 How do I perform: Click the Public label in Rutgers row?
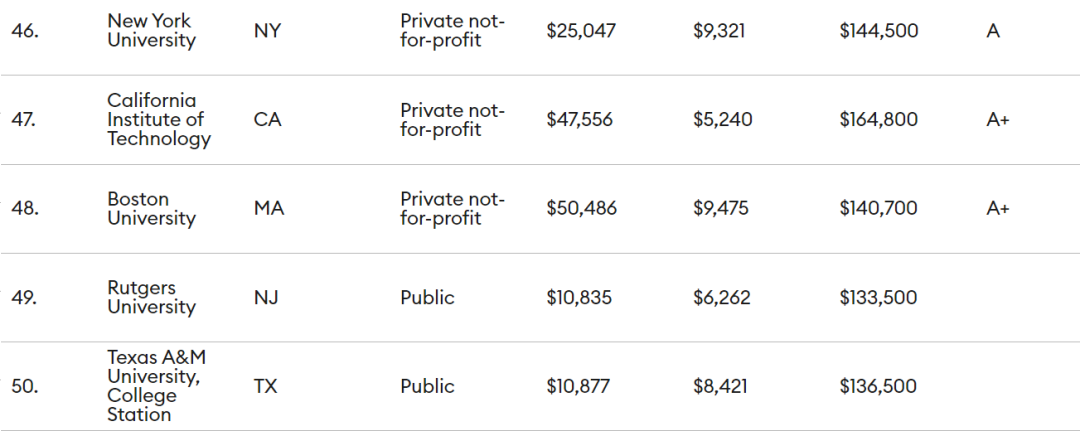427,298
